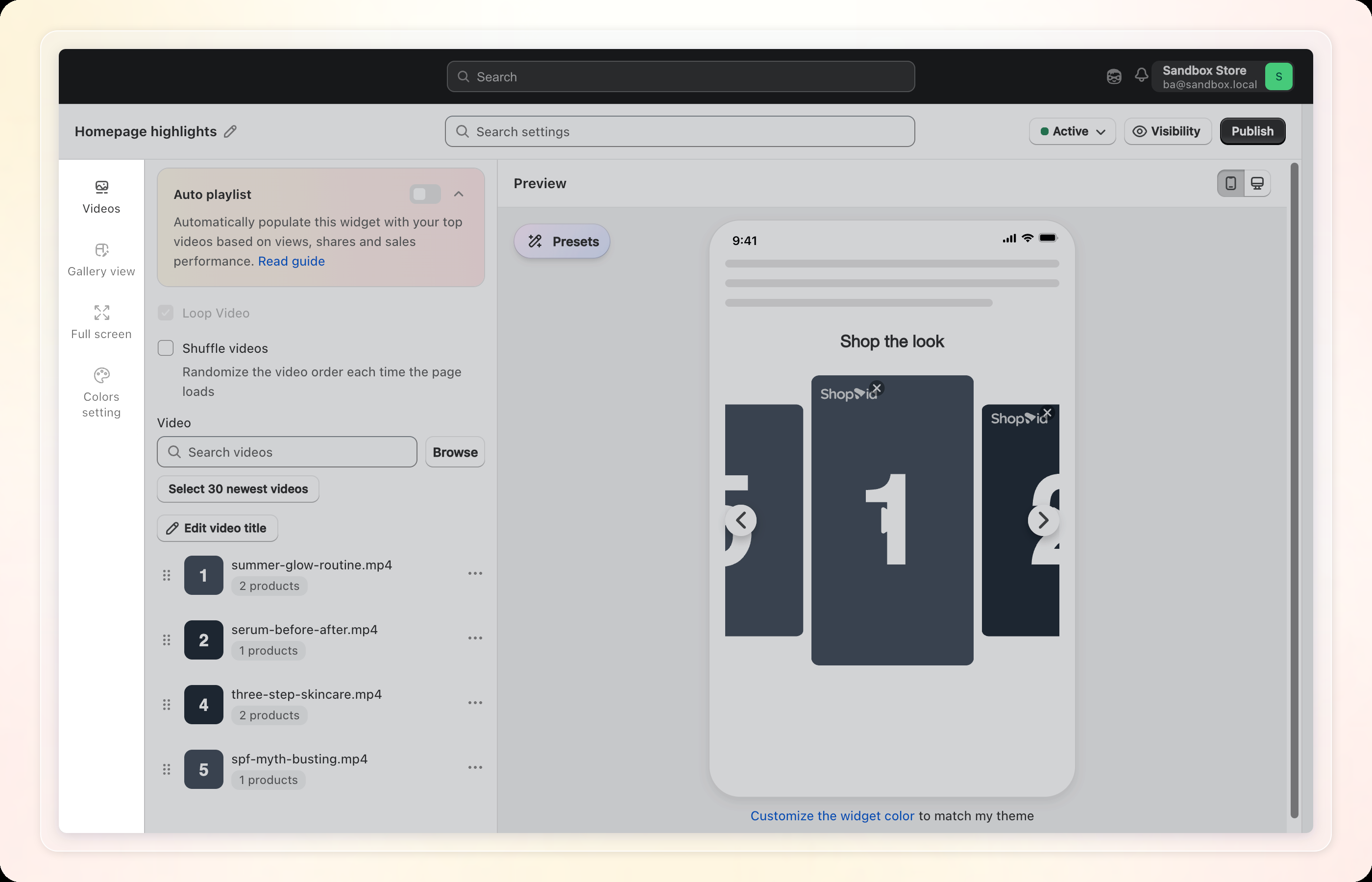Click the preview pane vertical scrollbar
This screenshot has width=1372, height=882.
[x=1294, y=490]
